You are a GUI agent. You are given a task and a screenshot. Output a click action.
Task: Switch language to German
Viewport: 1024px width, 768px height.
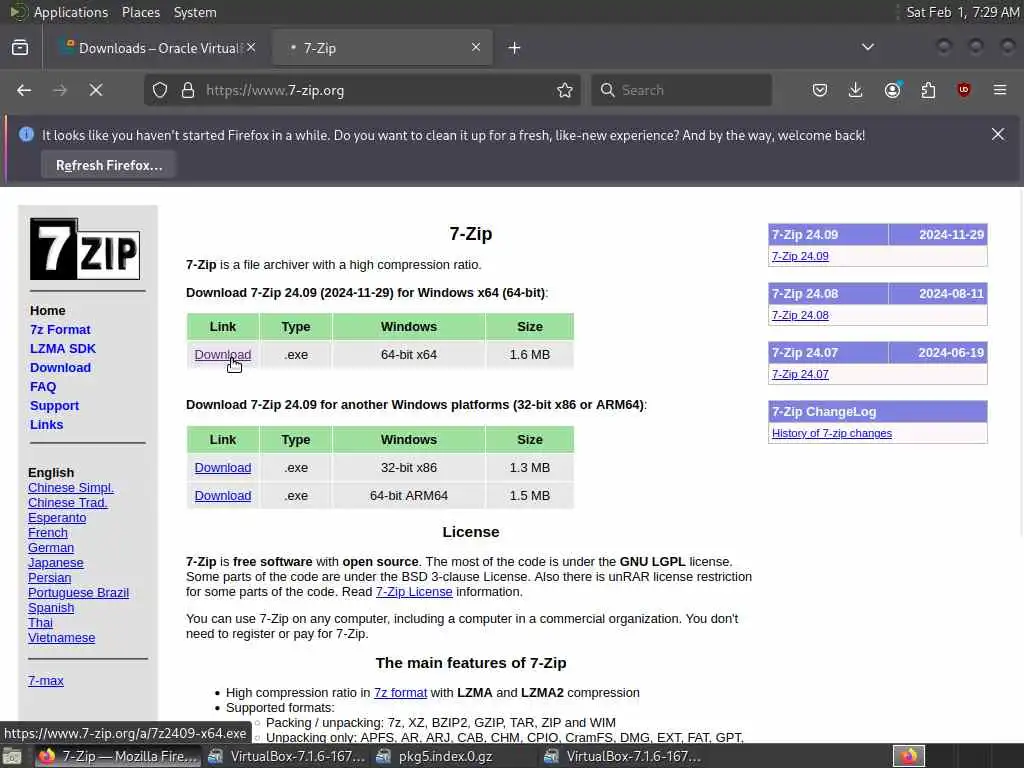tap(51, 548)
